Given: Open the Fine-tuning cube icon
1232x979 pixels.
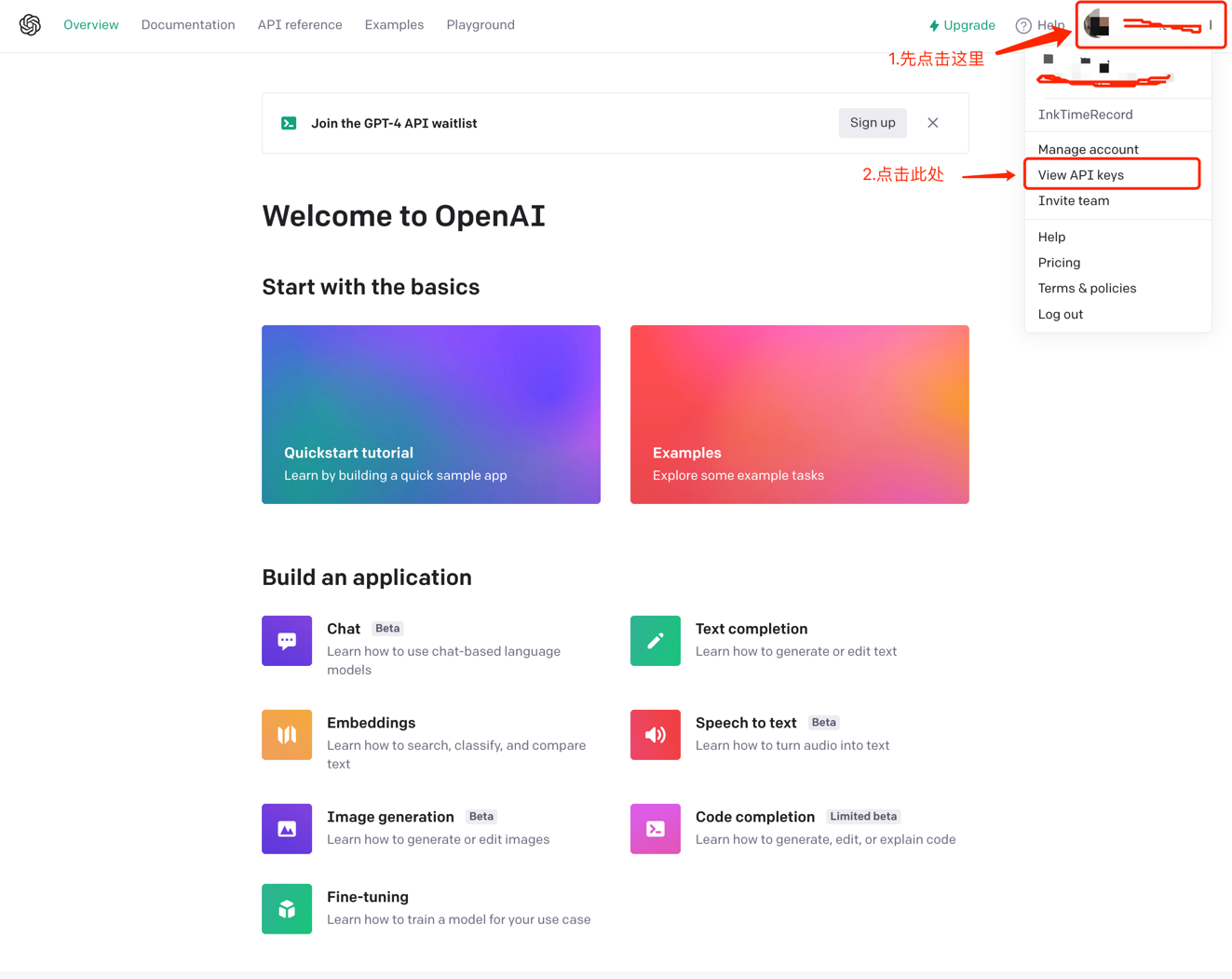Looking at the screenshot, I should [x=287, y=909].
